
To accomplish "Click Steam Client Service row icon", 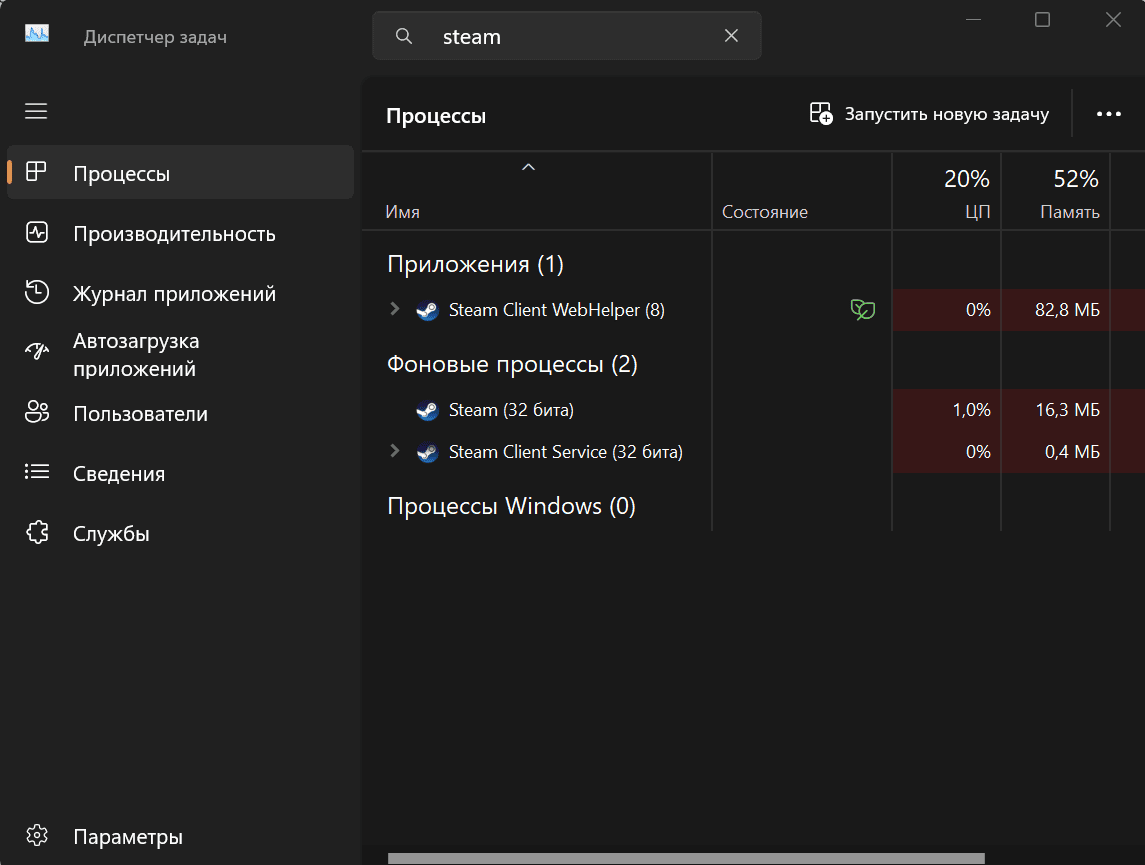I will coord(427,453).
